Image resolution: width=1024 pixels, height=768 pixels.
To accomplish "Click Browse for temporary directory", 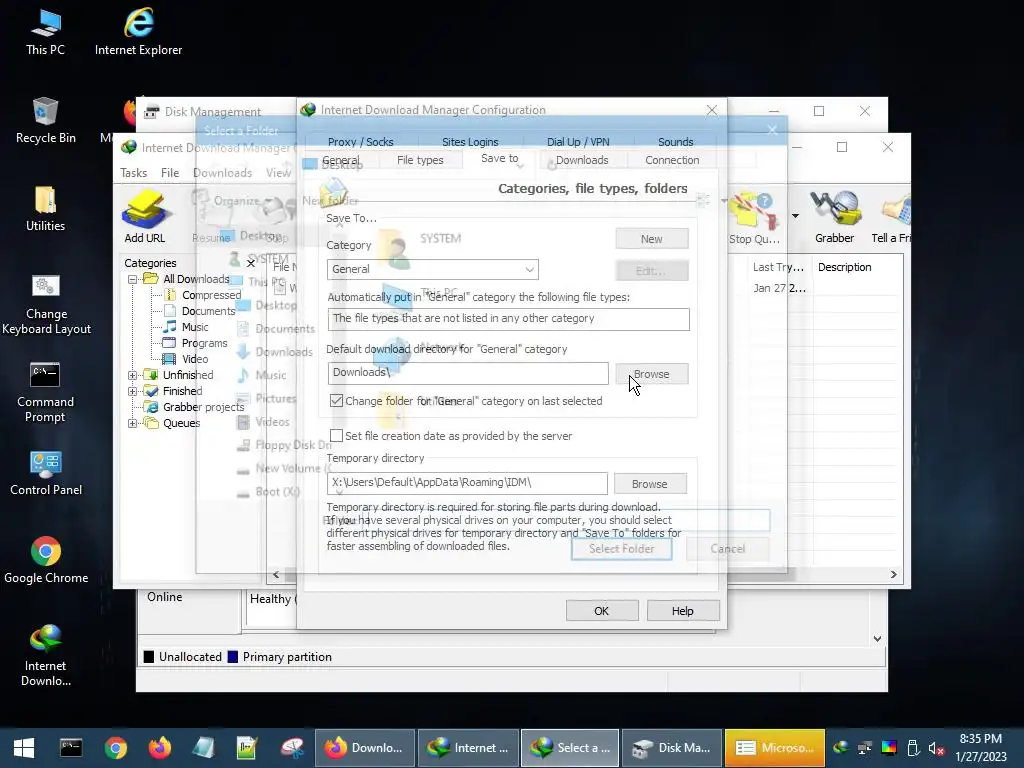I will 650,484.
